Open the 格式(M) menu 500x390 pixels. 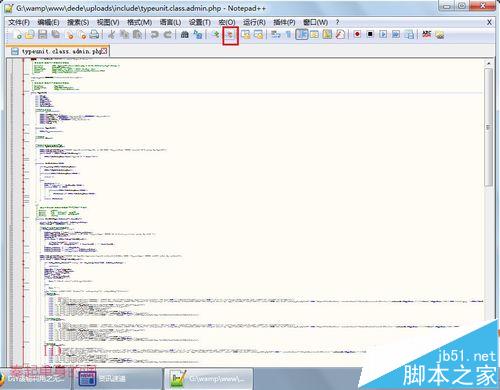[139, 22]
